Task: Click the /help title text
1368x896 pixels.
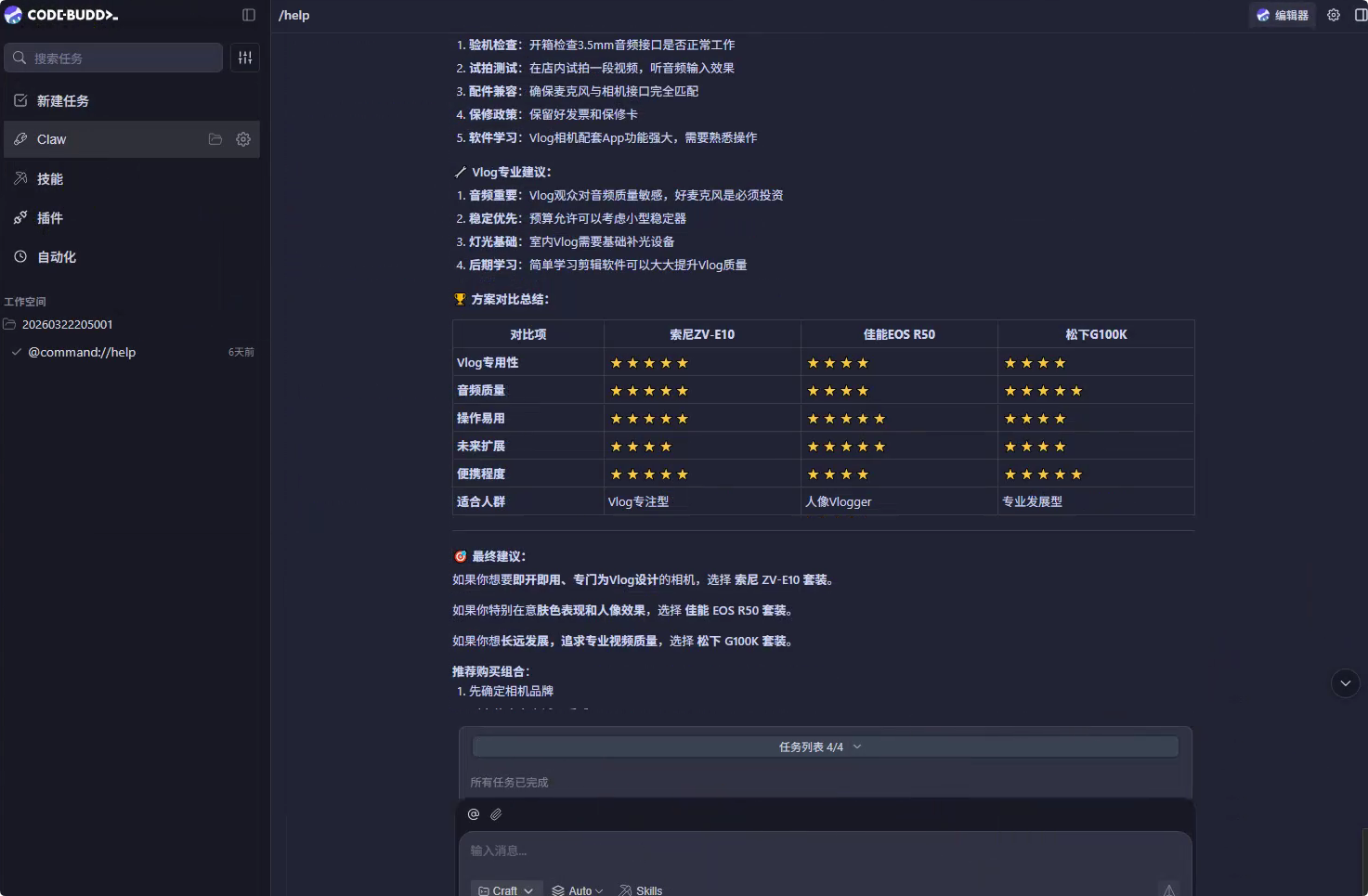Action: 294,15
